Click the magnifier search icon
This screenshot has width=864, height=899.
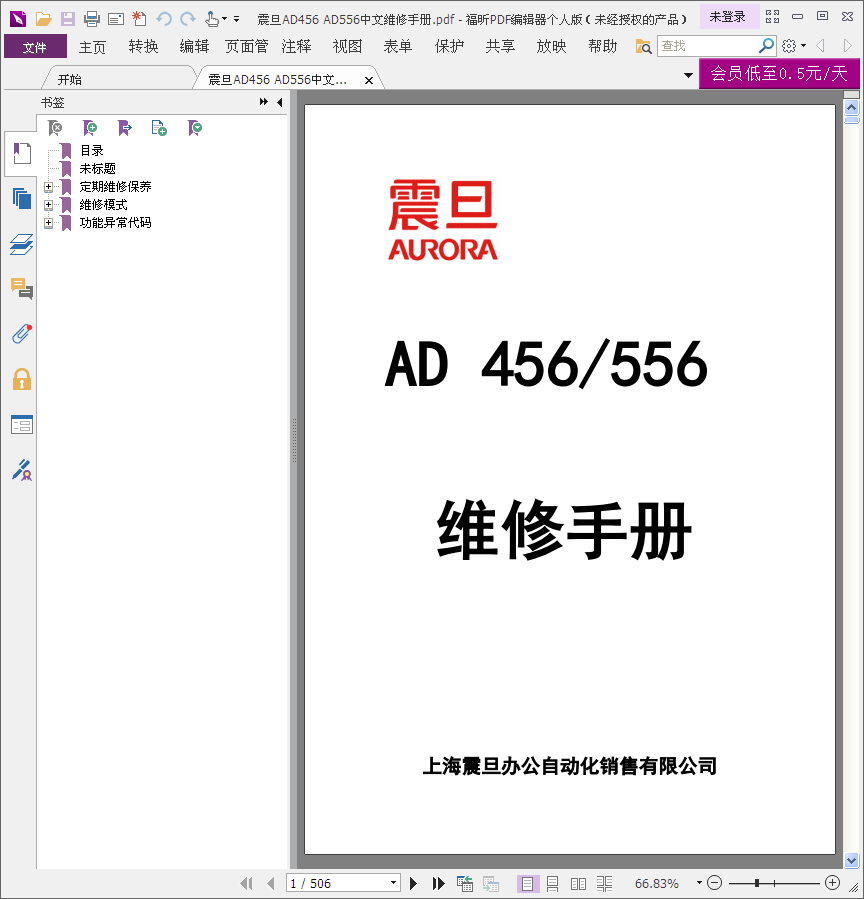pos(766,45)
